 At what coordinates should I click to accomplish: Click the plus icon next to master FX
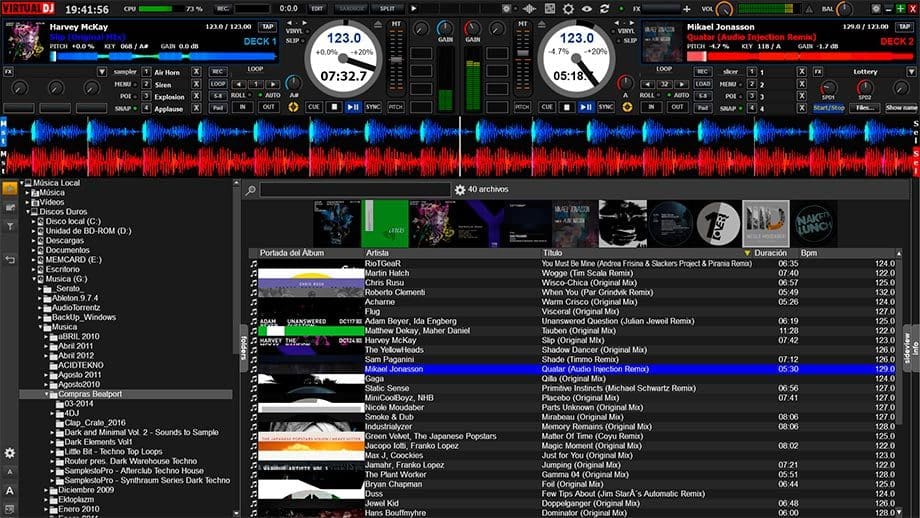tap(686, 9)
